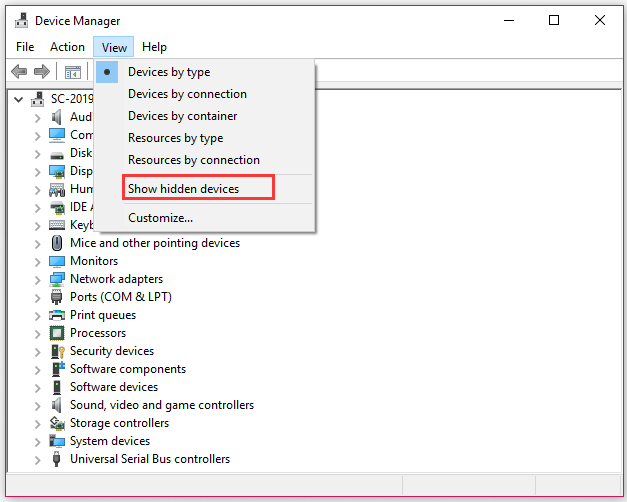
Task: Choose Customize... from View menu
Action: 204,218
